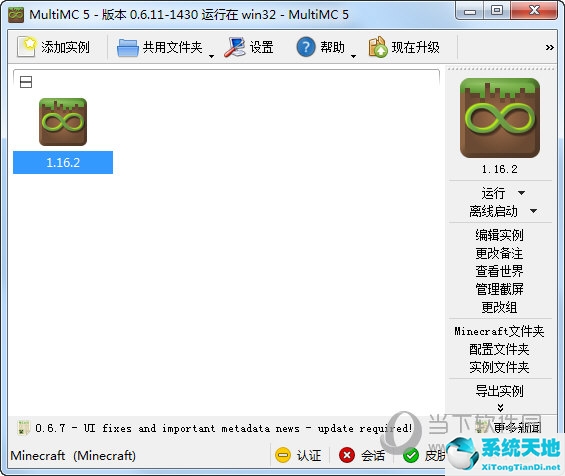The image size is (565, 476).
Task: Collapse the instance group with the minus box
Action: 26,82
